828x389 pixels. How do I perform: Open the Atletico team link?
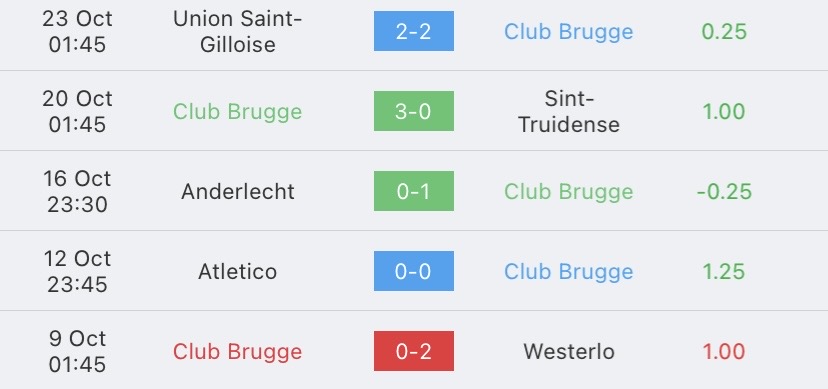(x=237, y=271)
